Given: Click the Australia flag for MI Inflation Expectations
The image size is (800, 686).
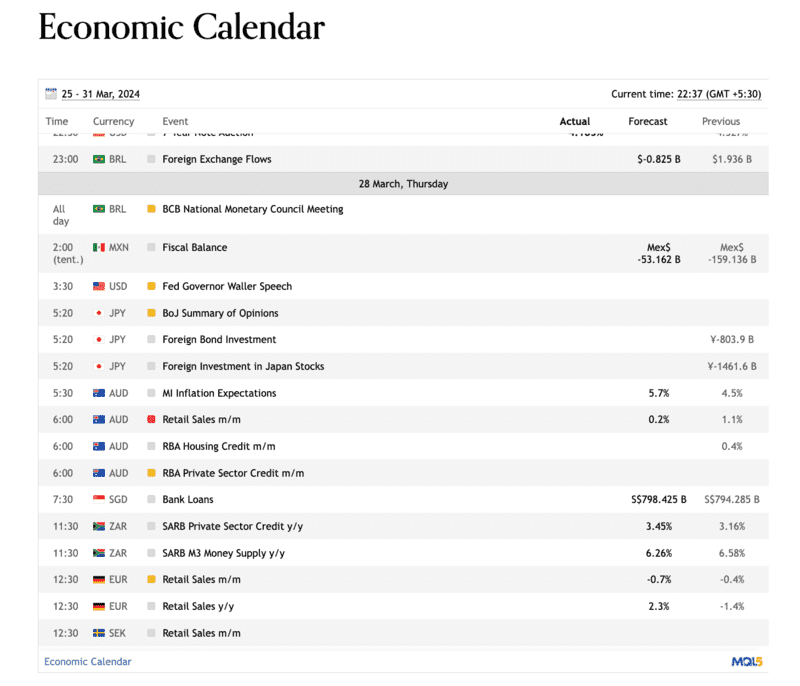Looking at the screenshot, I should [x=99, y=393].
